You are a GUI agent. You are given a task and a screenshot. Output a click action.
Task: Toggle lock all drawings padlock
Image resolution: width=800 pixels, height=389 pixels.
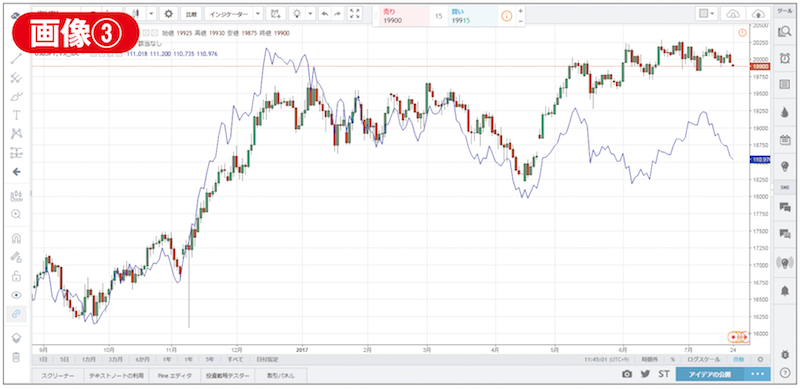click(x=16, y=276)
